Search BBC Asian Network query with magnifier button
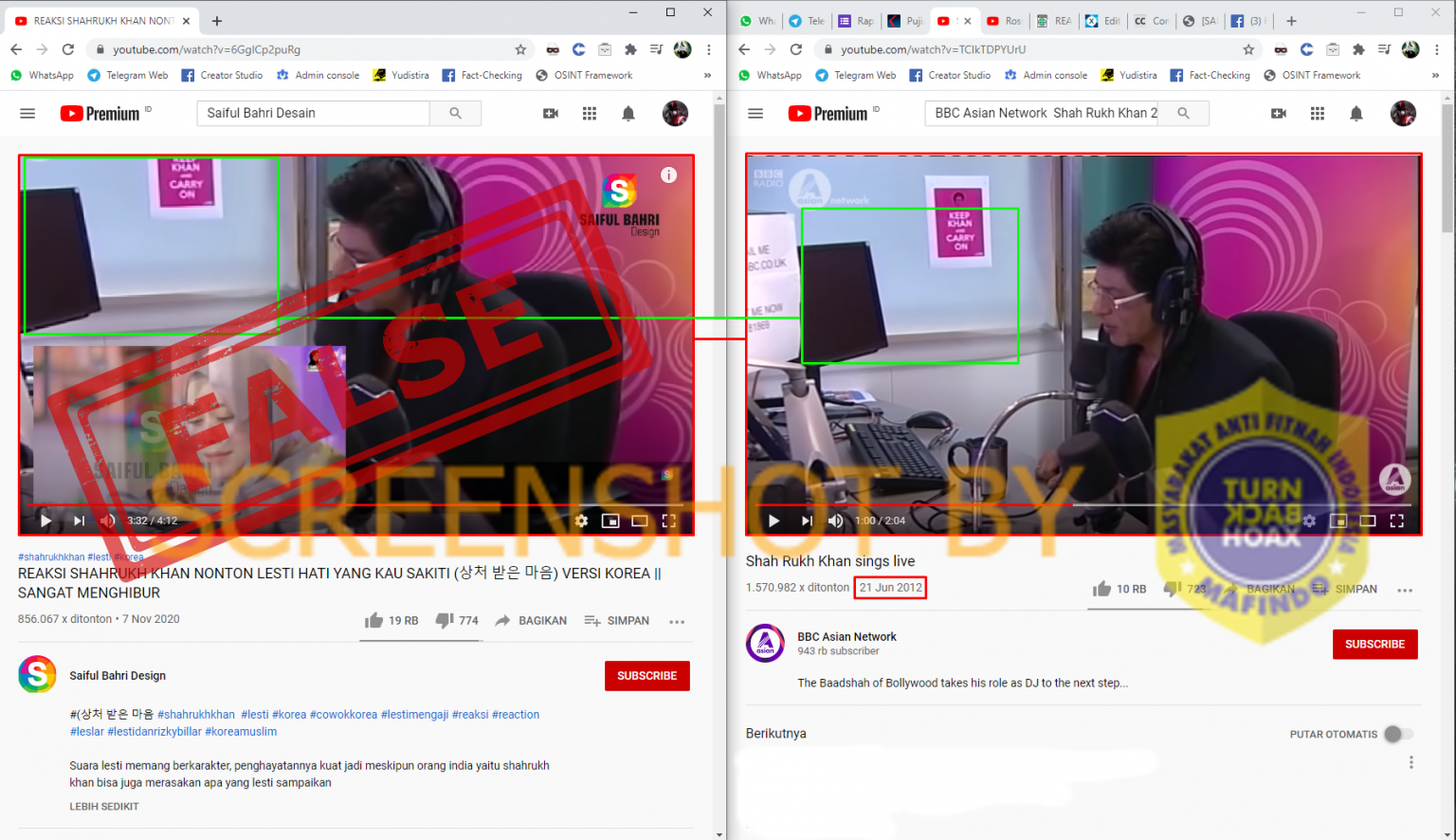Screen dimensions: 1456x840 pyautogui.click(x=1183, y=113)
